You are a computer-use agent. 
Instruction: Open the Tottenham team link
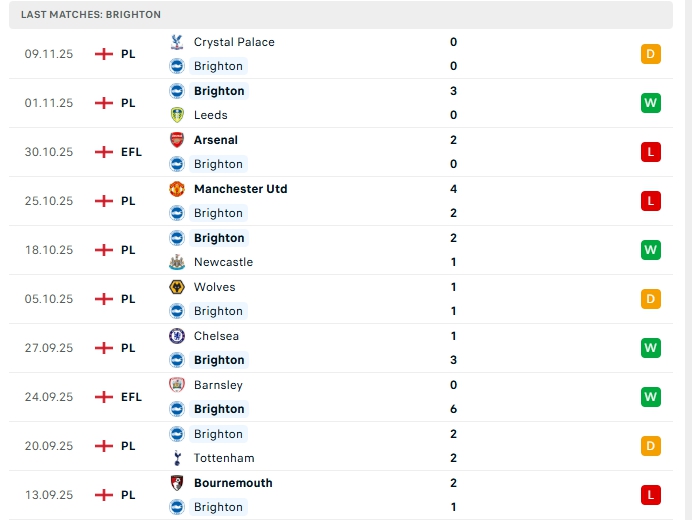coord(224,458)
